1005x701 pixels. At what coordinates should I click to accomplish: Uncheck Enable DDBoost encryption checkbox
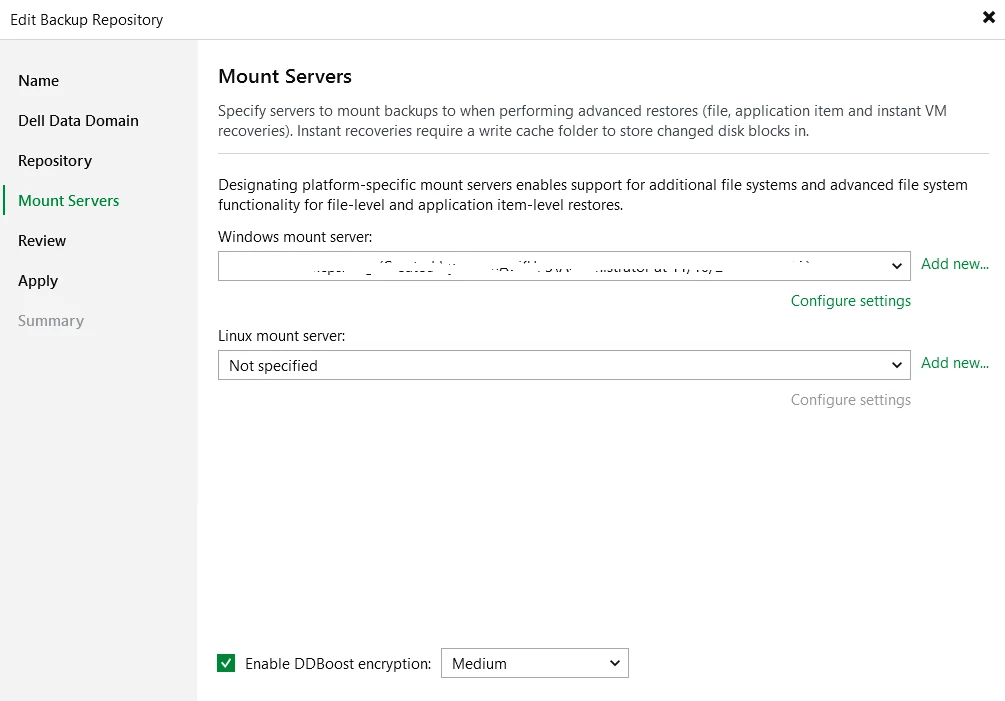point(227,663)
